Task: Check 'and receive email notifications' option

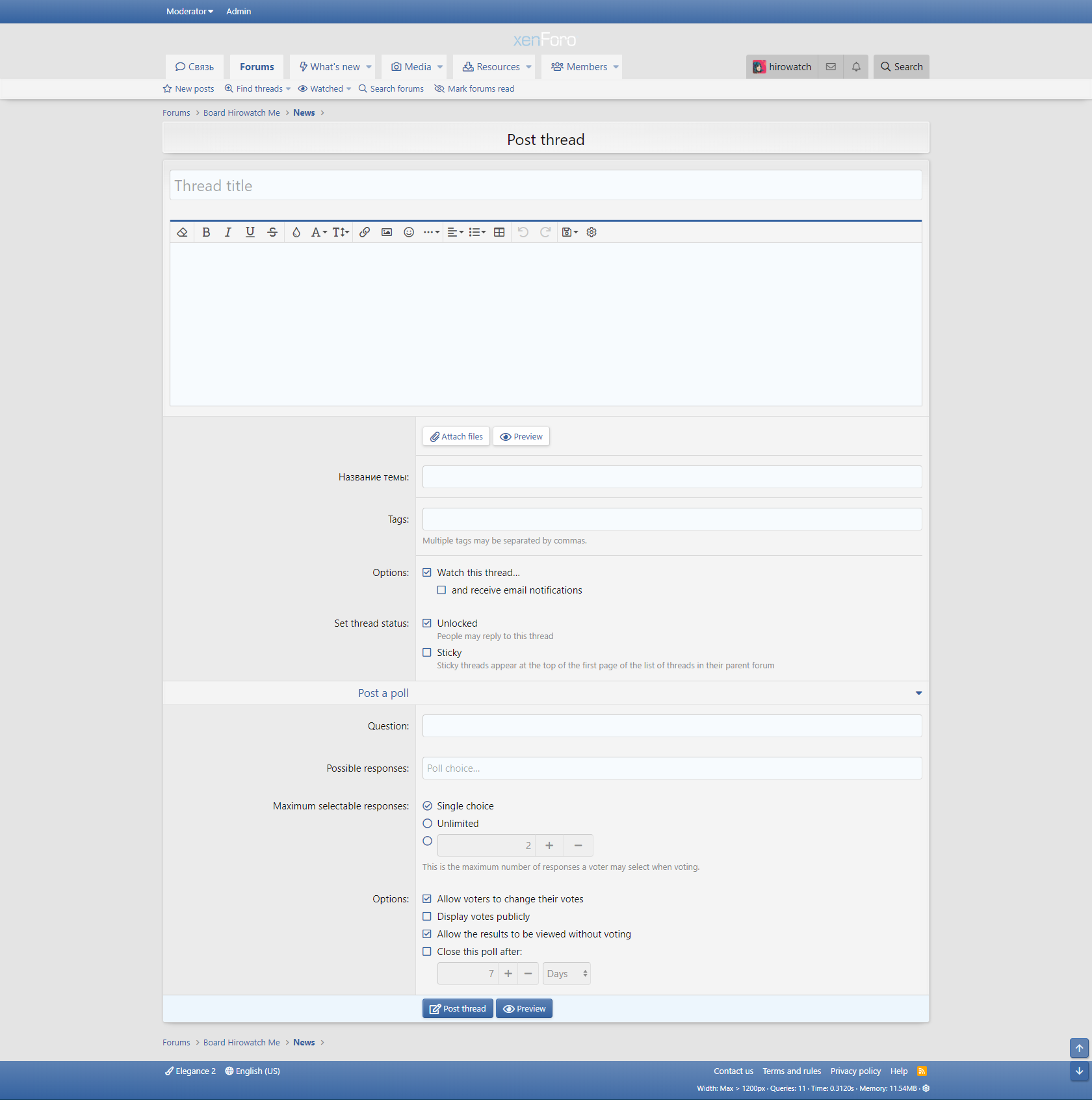Action: [442, 590]
